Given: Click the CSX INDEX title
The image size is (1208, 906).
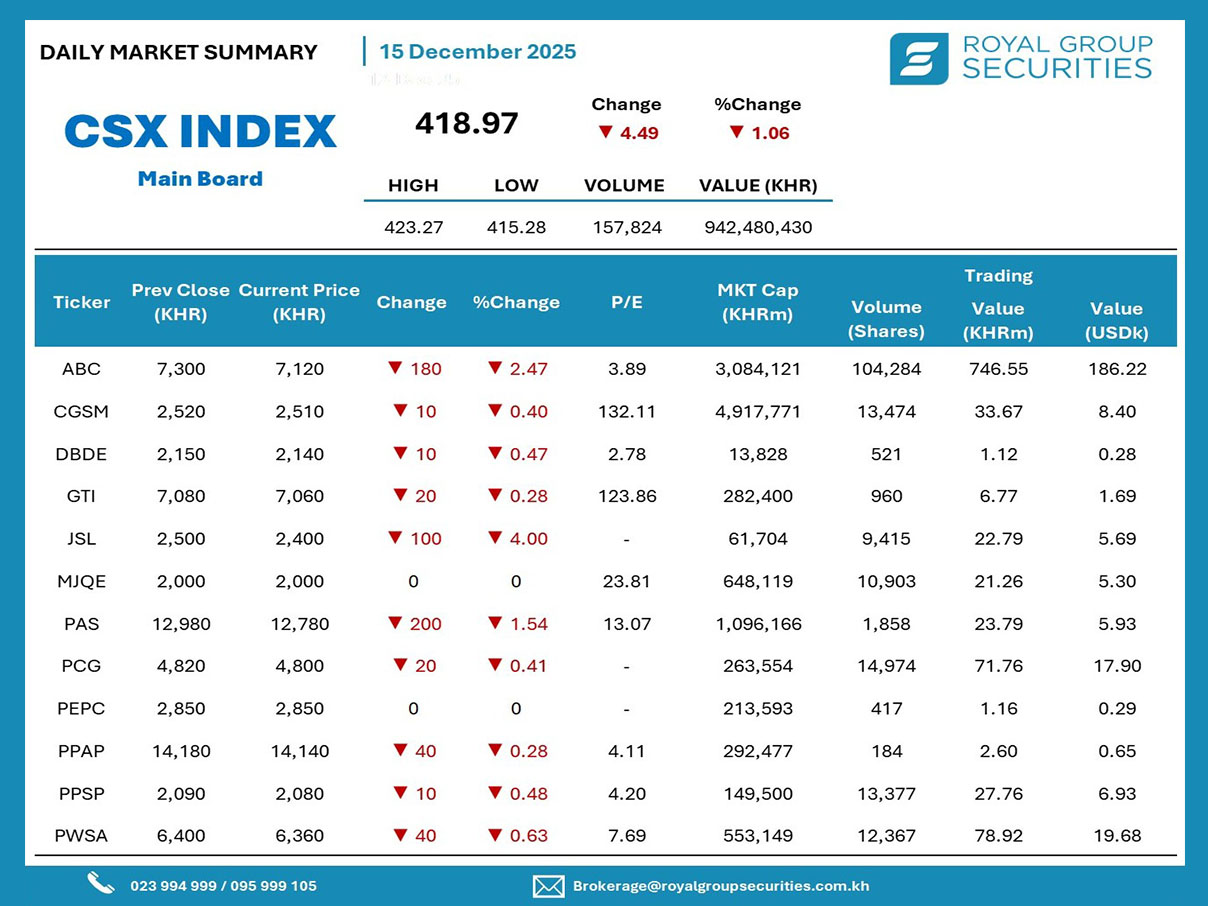Looking at the screenshot, I should coord(200,132).
